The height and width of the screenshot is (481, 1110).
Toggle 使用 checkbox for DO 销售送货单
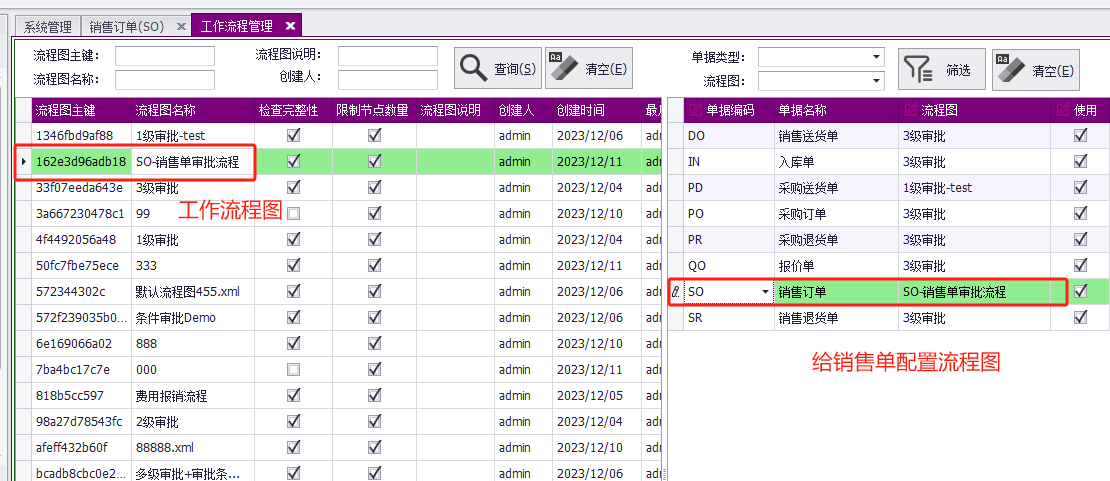[1080, 135]
